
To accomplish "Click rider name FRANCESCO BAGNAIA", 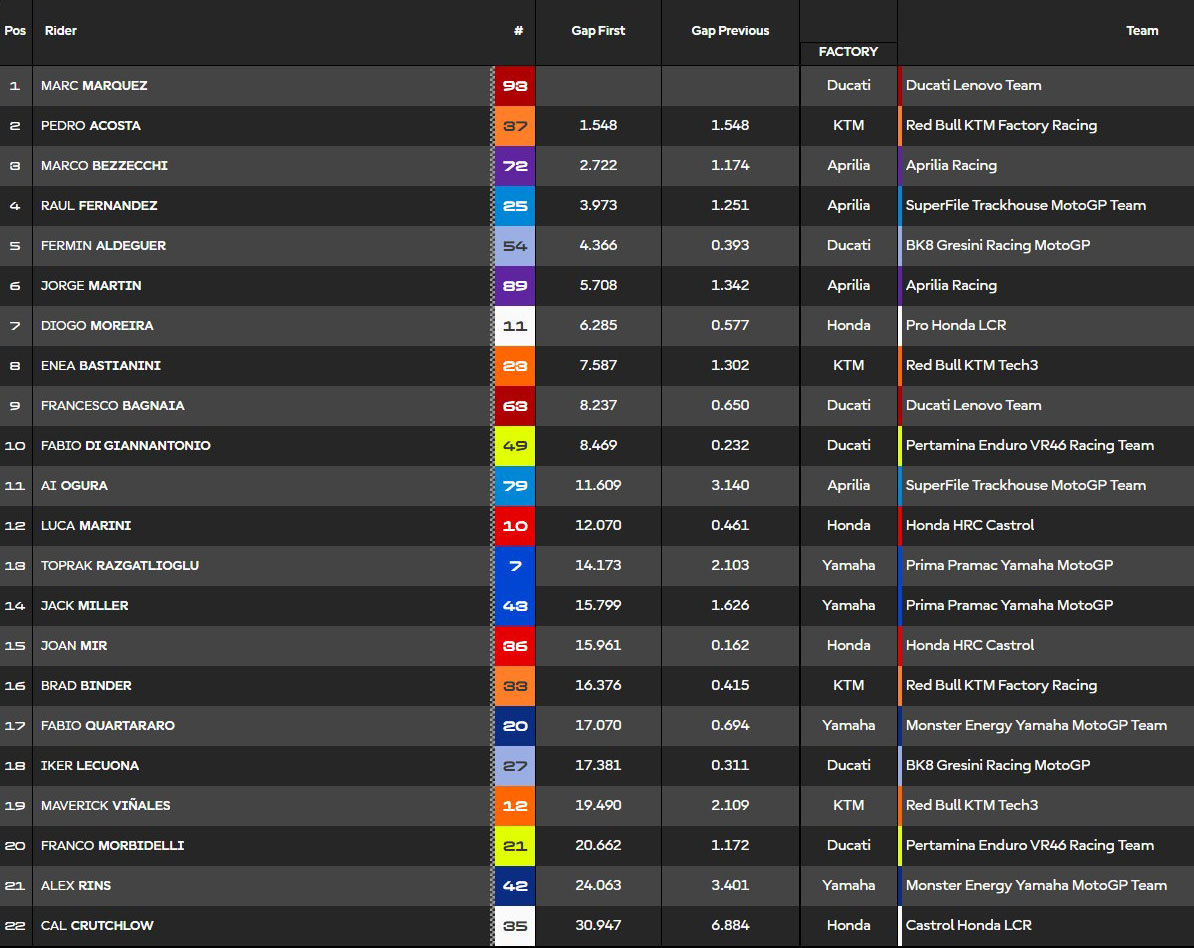I will pos(113,406).
